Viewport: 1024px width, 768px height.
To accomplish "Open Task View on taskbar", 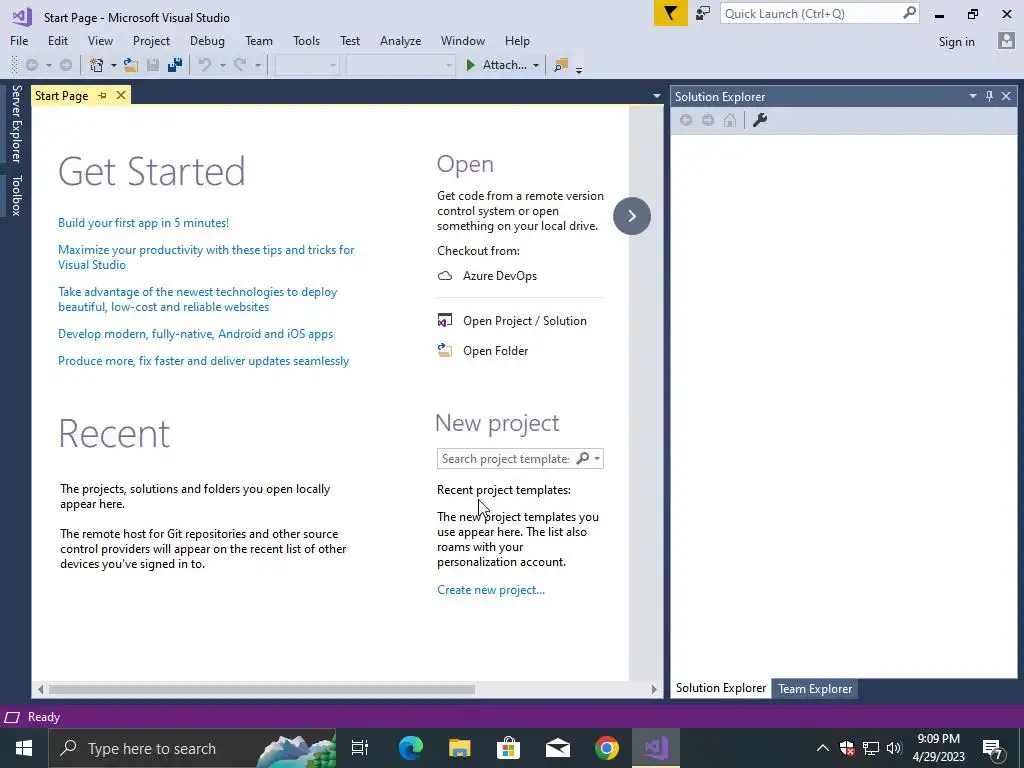I will pos(360,748).
